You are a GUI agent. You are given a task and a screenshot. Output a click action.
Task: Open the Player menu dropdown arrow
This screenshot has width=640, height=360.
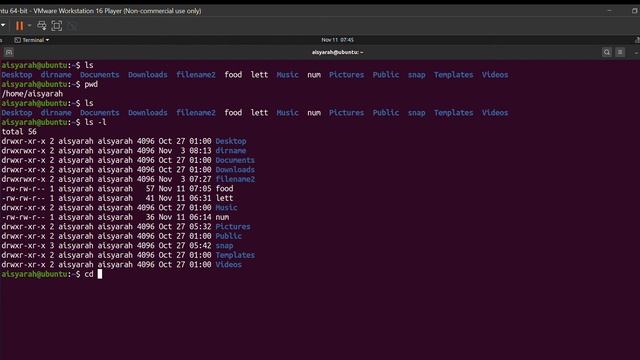pos(2,26)
